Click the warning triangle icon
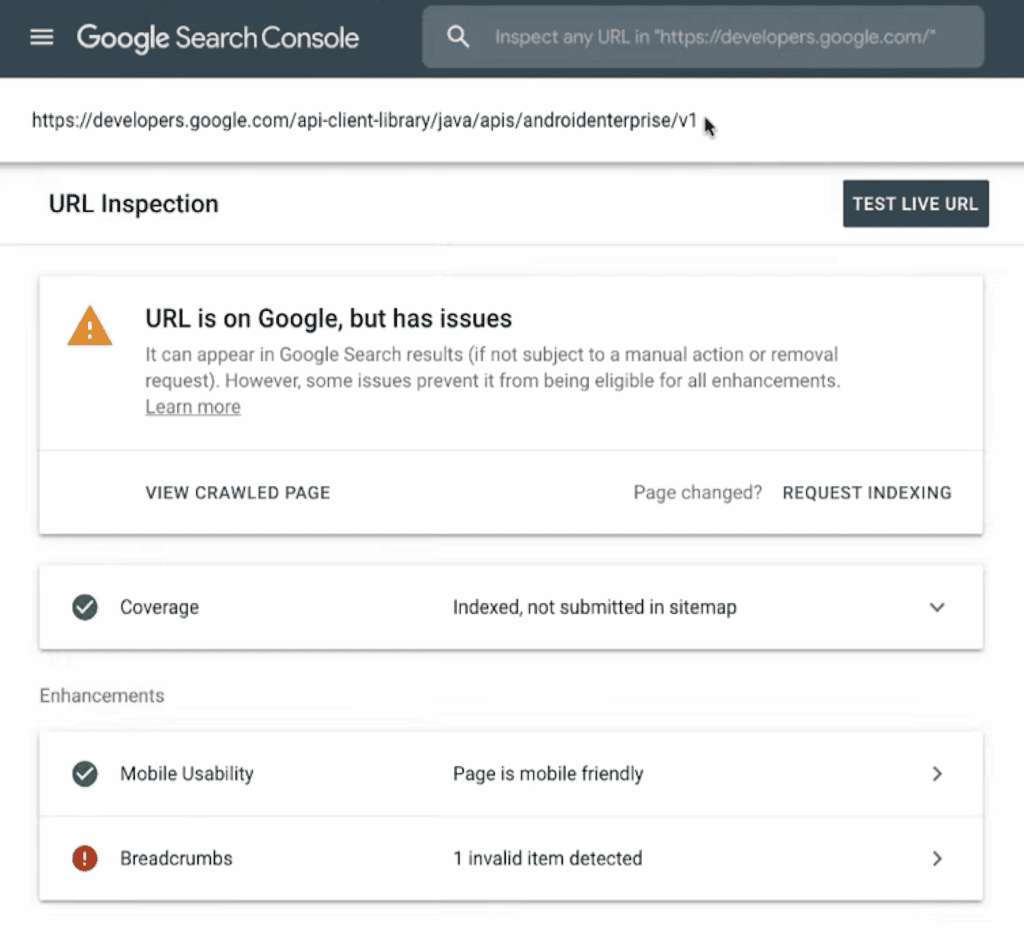 89,325
